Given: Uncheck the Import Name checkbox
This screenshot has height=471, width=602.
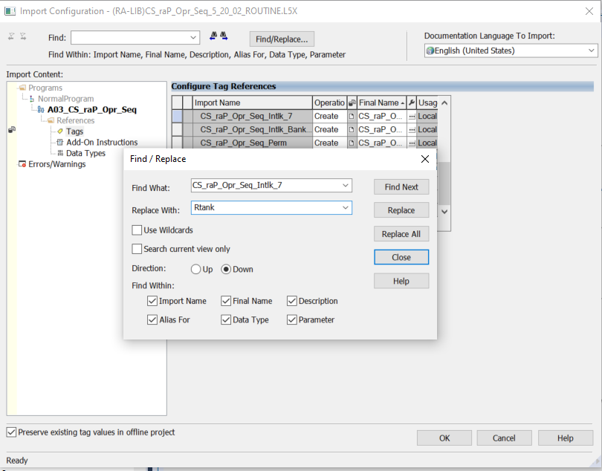Looking at the screenshot, I should [x=152, y=301].
